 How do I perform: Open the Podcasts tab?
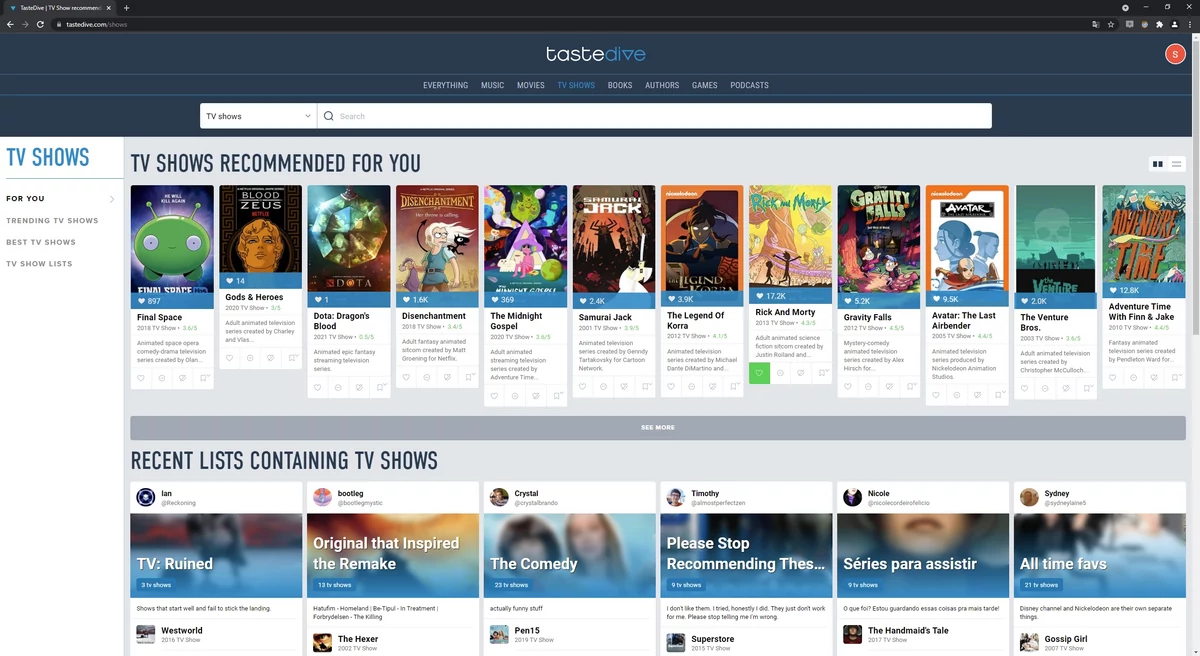pos(750,85)
